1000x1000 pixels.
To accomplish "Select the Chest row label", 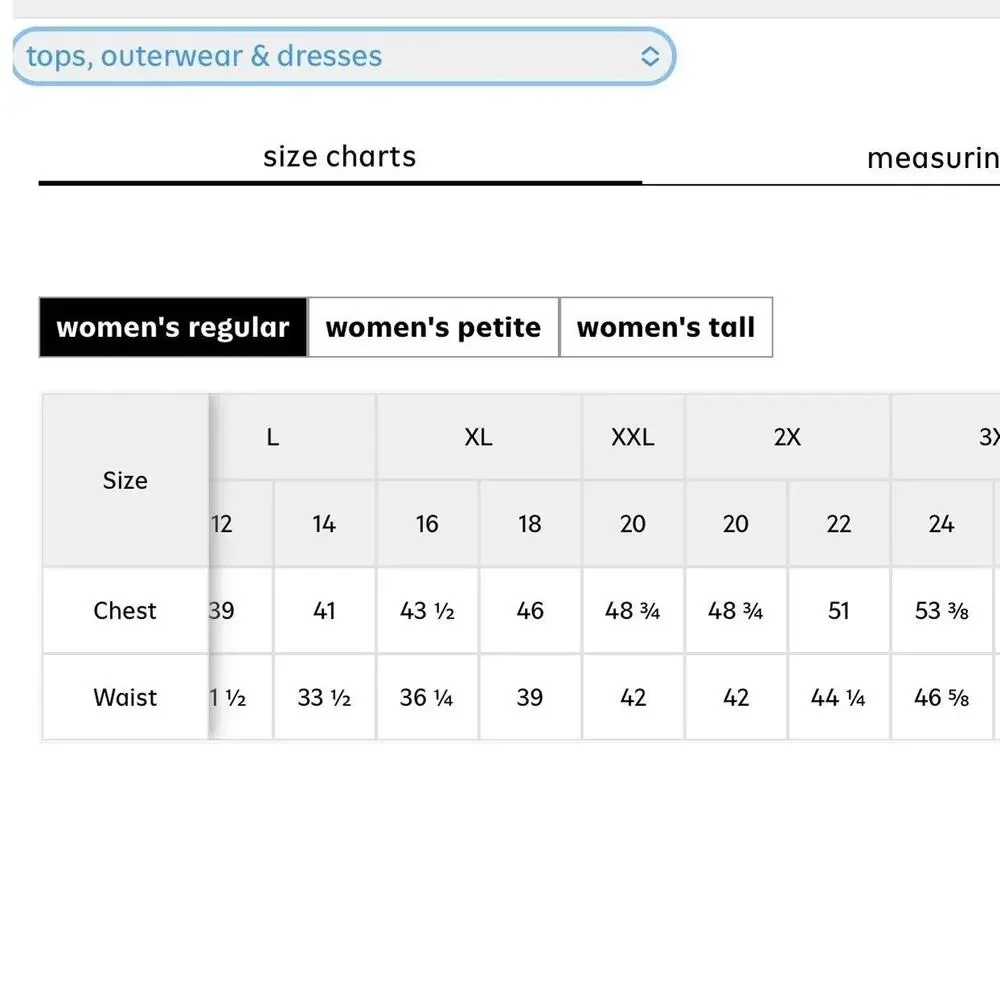I will (x=125, y=611).
